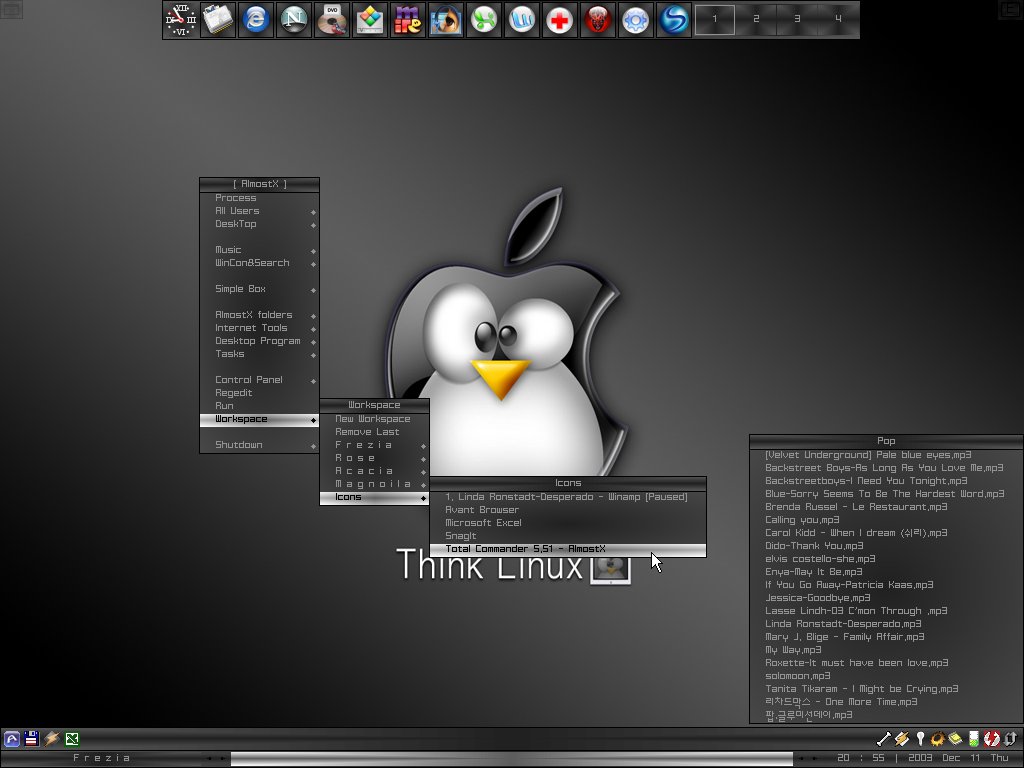Open the Acacia entry in the Workspace submenu
Image resolution: width=1024 pixels, height=768 pixels.
374,472
